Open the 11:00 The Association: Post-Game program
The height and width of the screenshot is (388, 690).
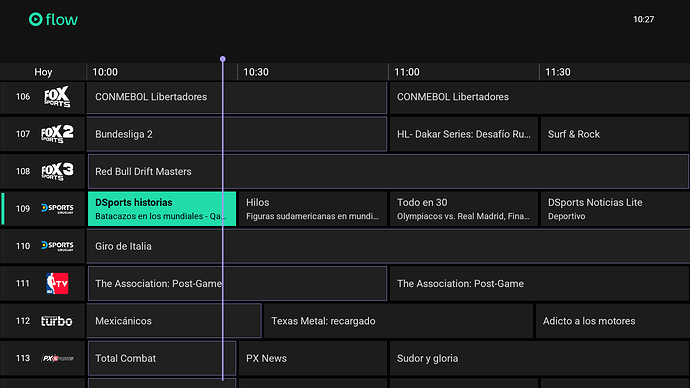click(540, 284)
